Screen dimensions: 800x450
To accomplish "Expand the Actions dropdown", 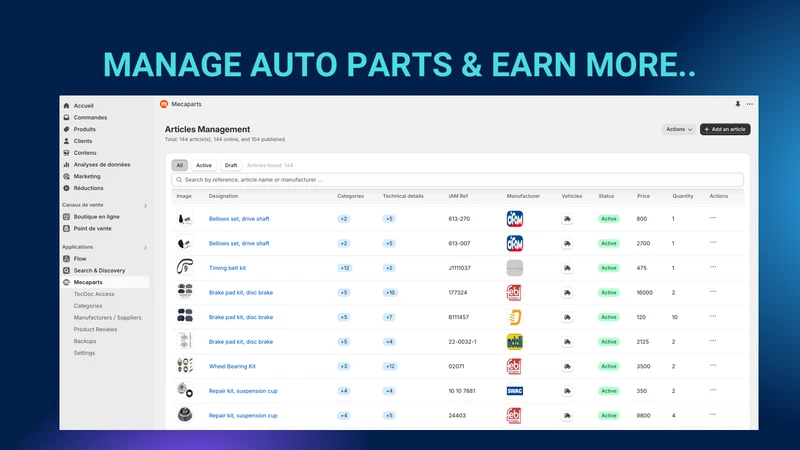I will pos(679,129).
